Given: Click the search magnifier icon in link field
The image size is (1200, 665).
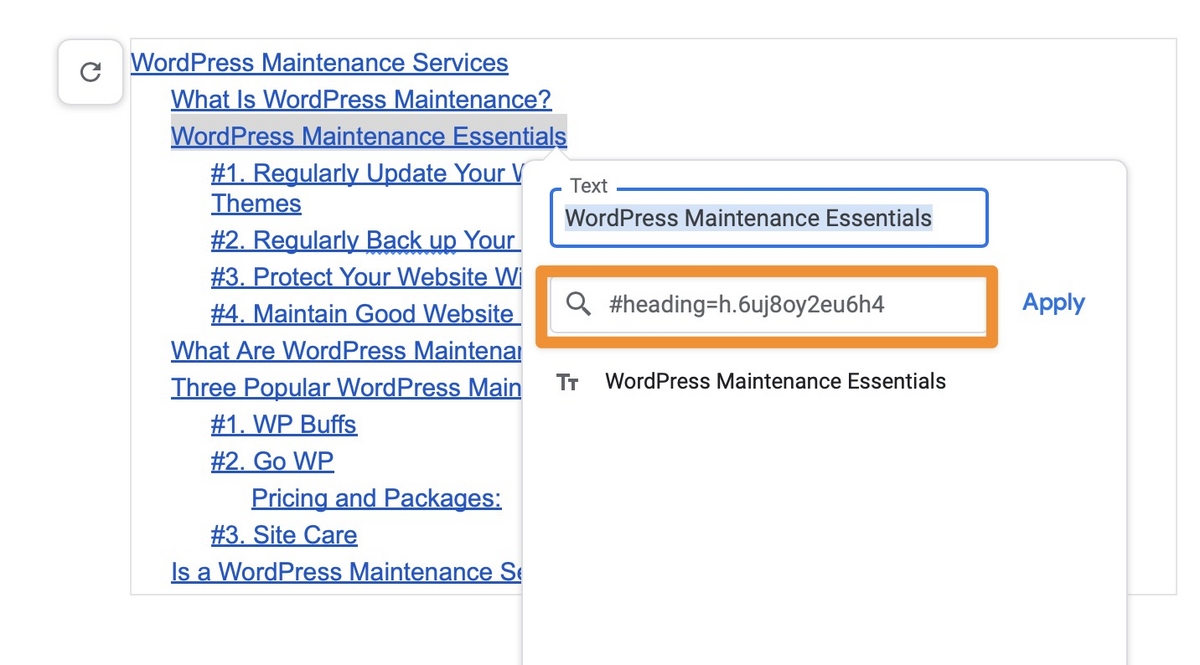Looking at the screenshot, I should click(578, 304).
